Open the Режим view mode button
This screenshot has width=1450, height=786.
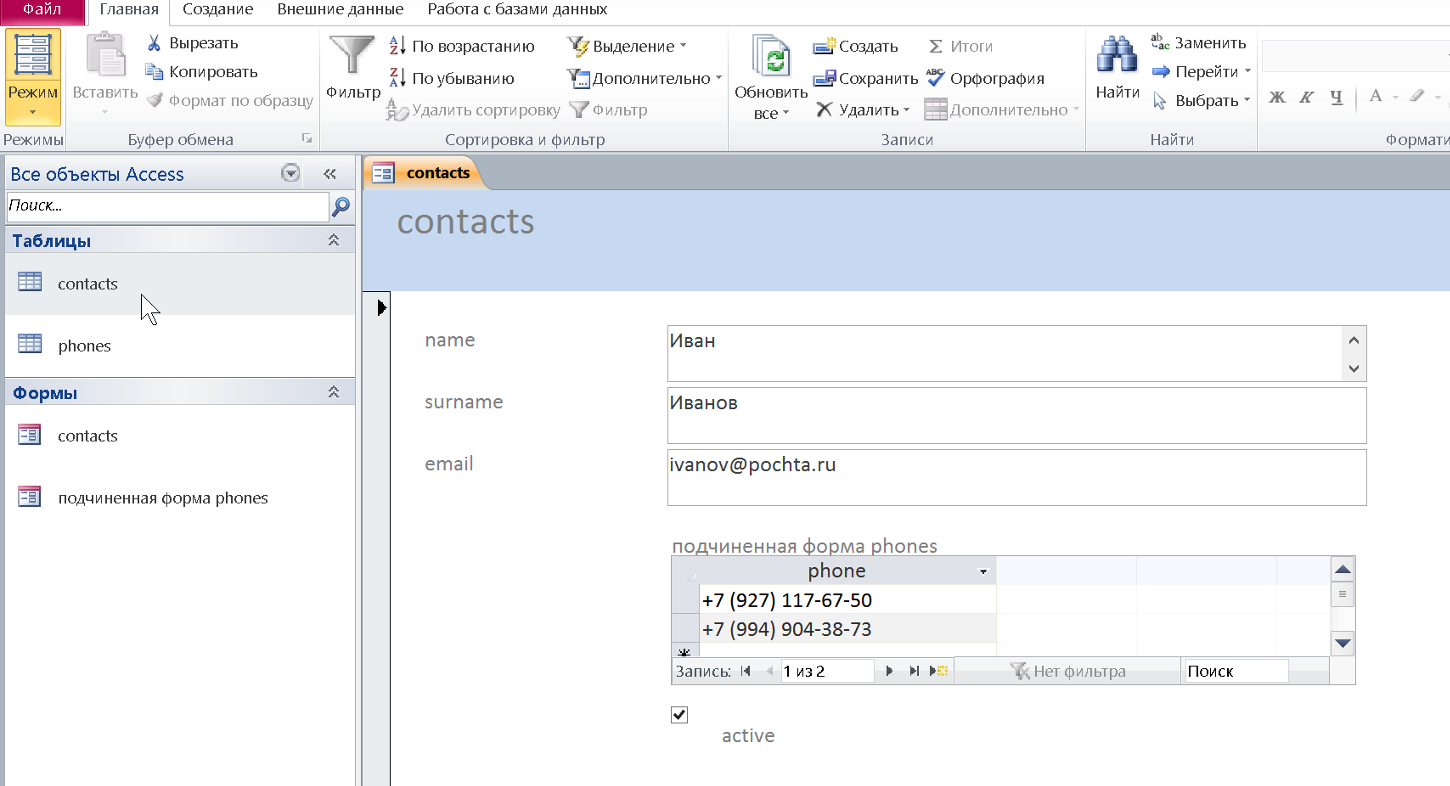tap(33, 76)
